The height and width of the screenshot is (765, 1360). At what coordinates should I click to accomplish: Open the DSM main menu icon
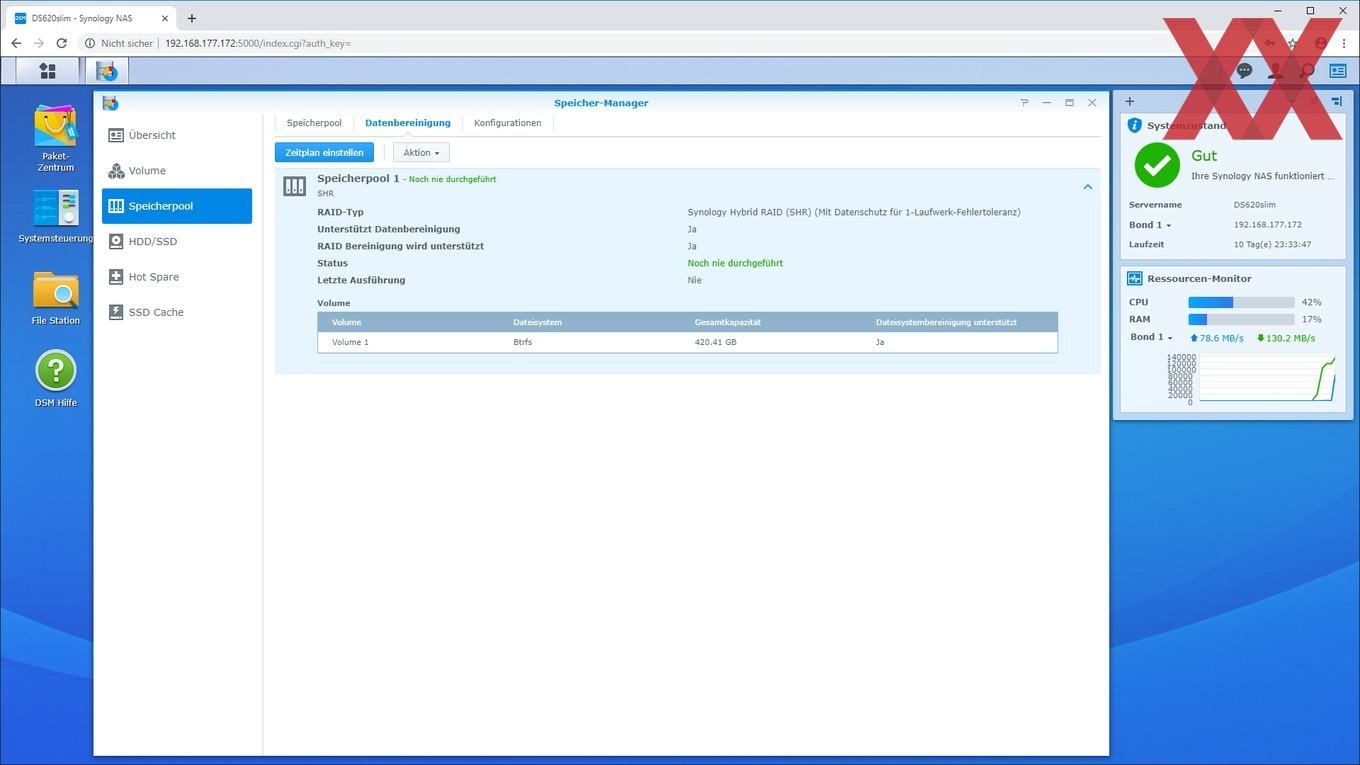[47, 71]
